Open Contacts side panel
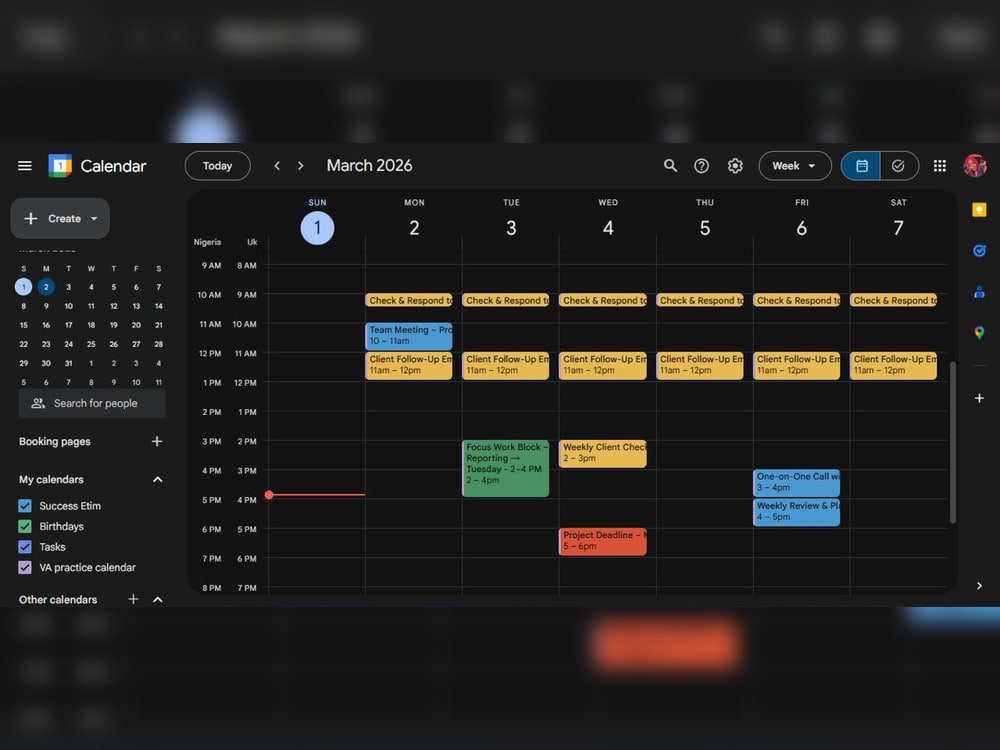The width and height of the screenshot is (1000, 750). (x=979, y=292)
